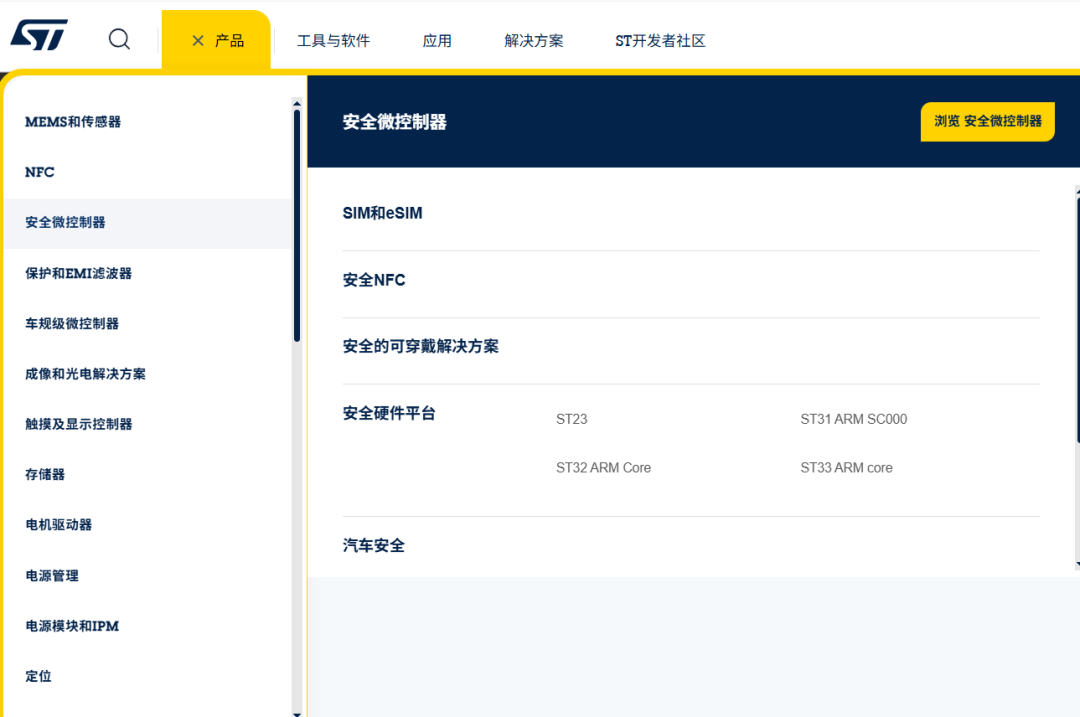Screen dimensions: 1080x717
Task: Click sidebar scrollbar up arrow
Action: click(x=297, y=104)
